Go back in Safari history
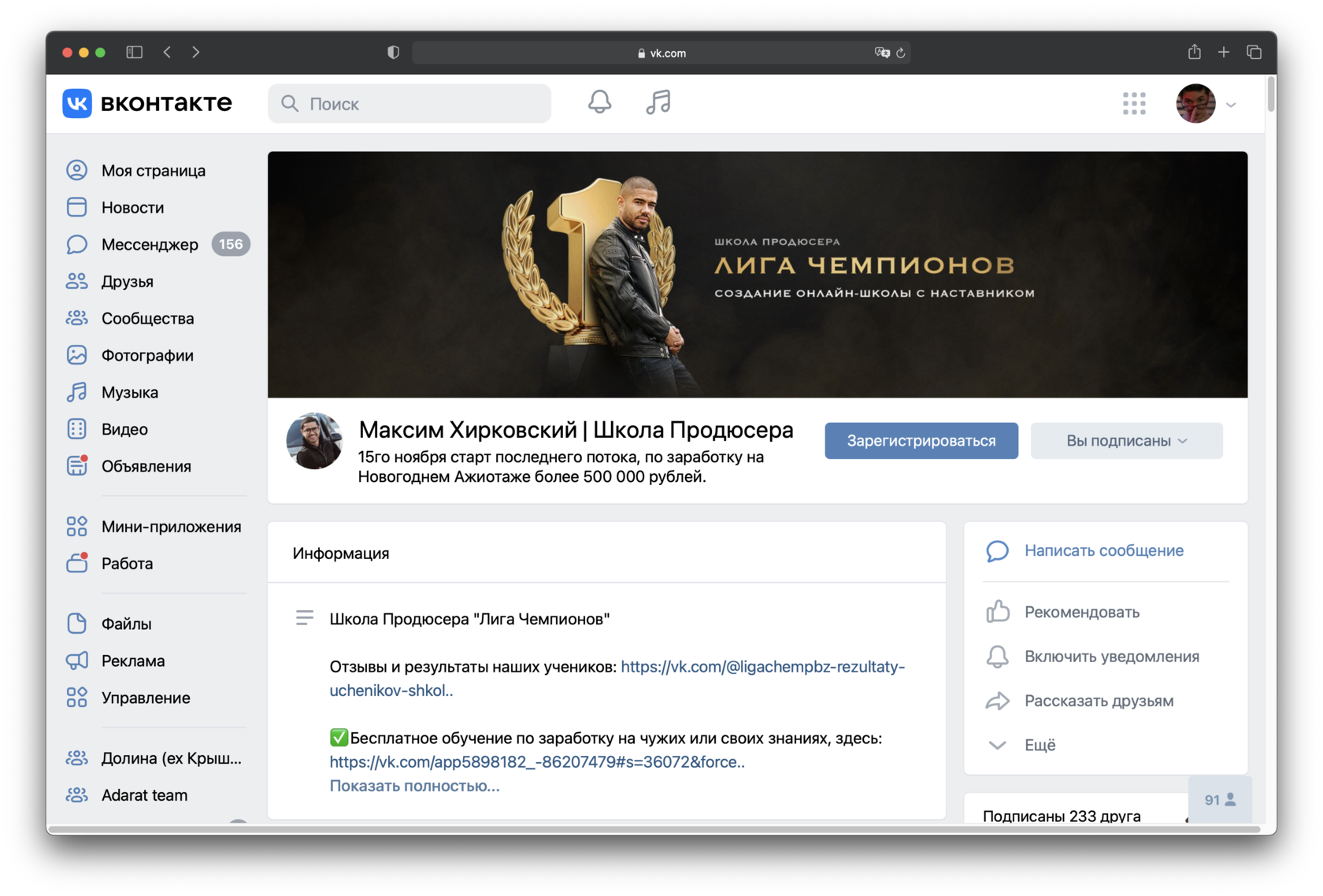 [x=167, y=52]
